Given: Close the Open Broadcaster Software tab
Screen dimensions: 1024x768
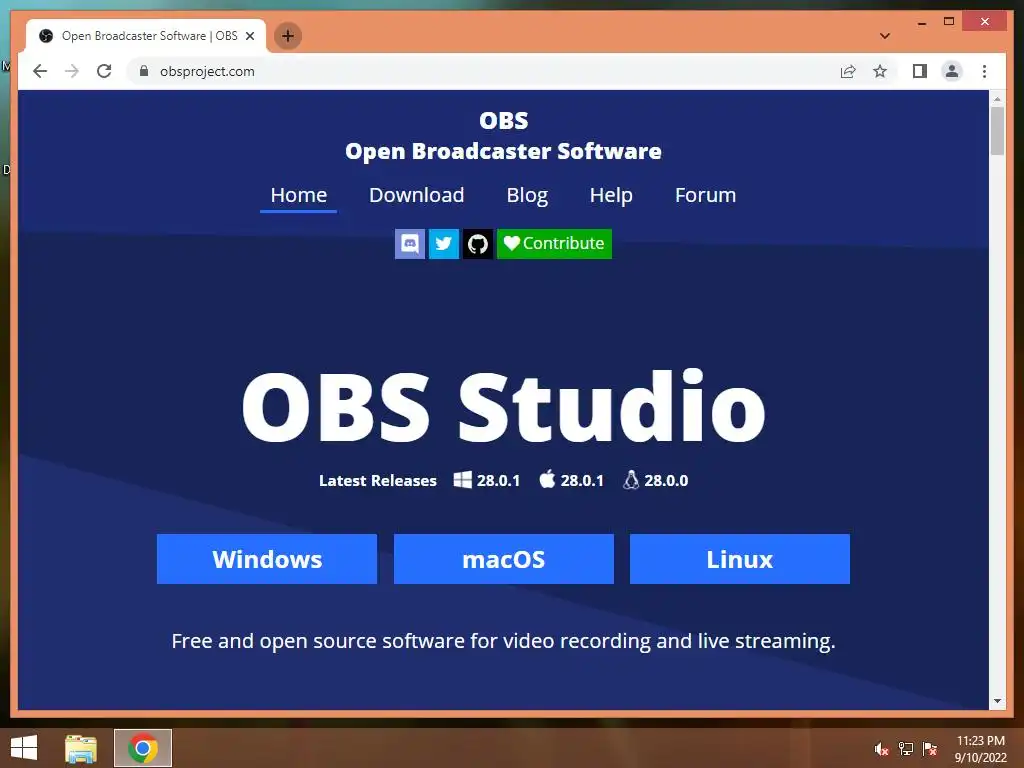Looking at the screenshot, I should (249, 36).
